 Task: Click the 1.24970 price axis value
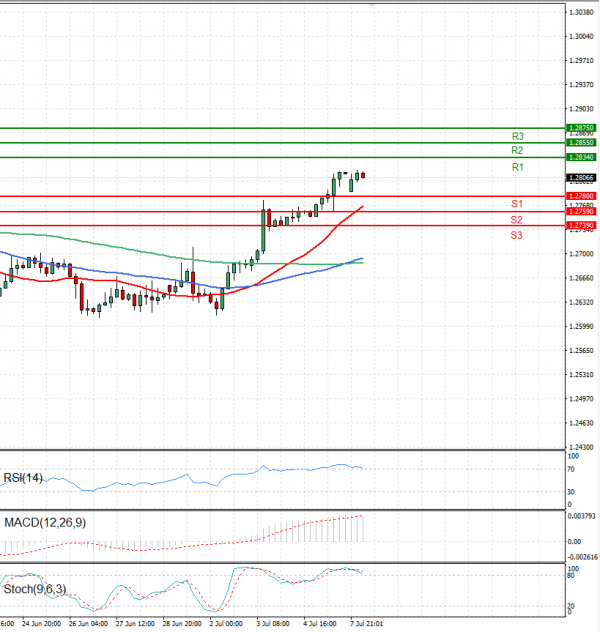coord(581,399)
